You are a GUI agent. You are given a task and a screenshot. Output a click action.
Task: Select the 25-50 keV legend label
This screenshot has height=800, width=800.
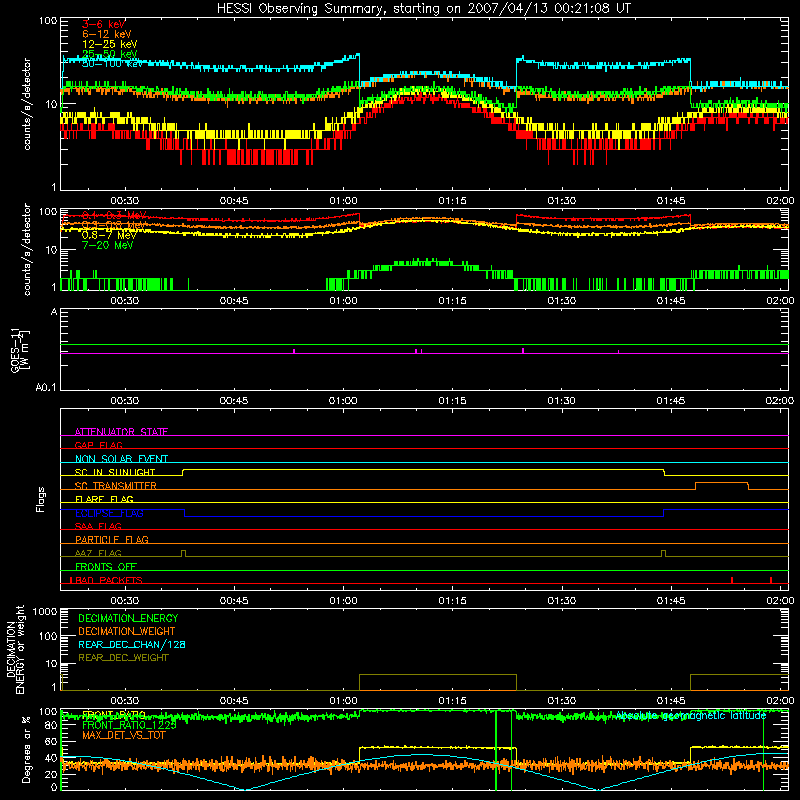110,54
